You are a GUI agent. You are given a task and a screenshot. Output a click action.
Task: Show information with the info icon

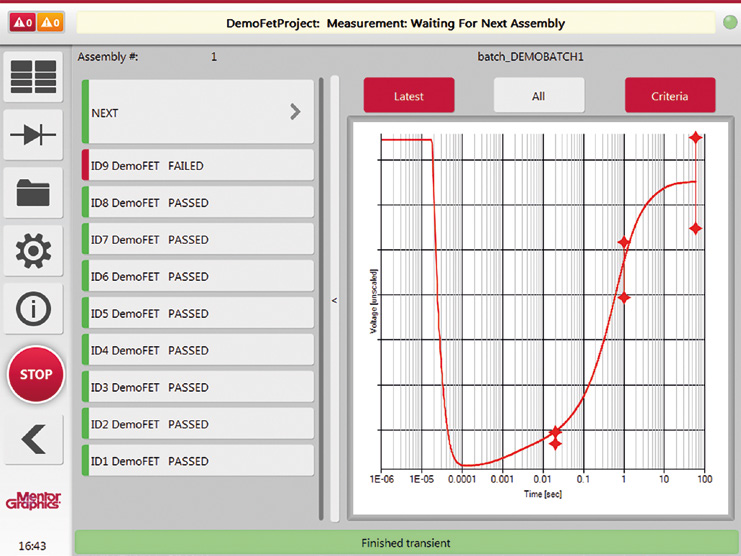click(33, 309)
